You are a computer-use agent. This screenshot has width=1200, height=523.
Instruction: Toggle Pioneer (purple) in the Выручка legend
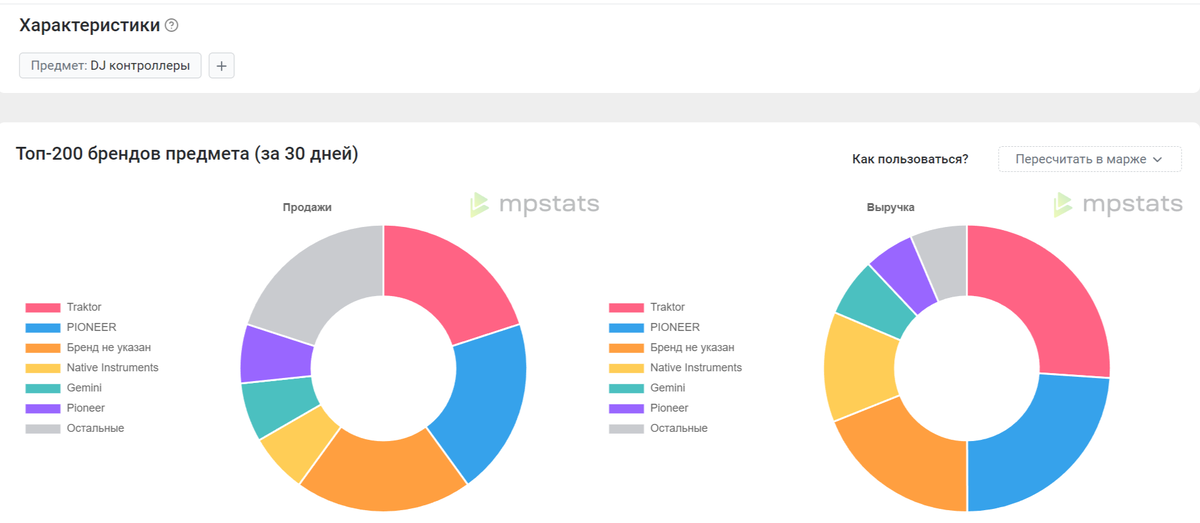(648, 408)
